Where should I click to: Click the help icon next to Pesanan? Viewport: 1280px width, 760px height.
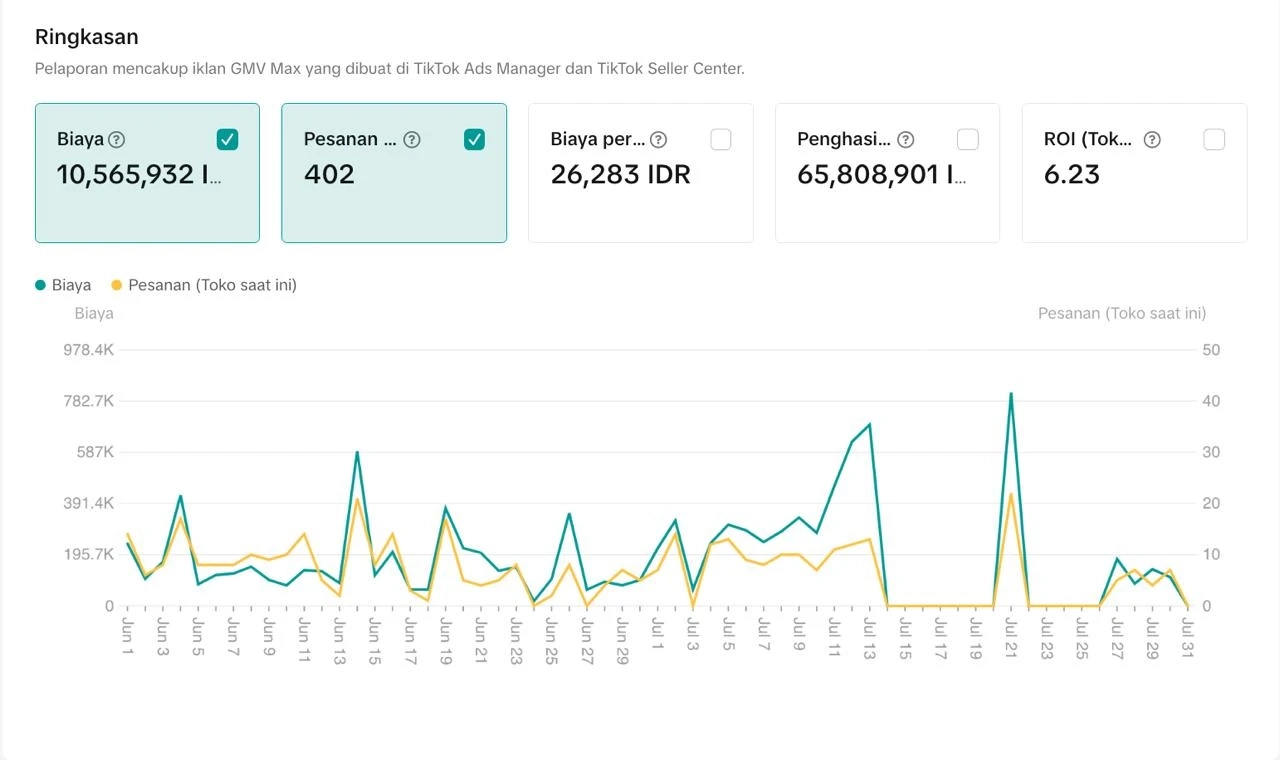(411, 140)
